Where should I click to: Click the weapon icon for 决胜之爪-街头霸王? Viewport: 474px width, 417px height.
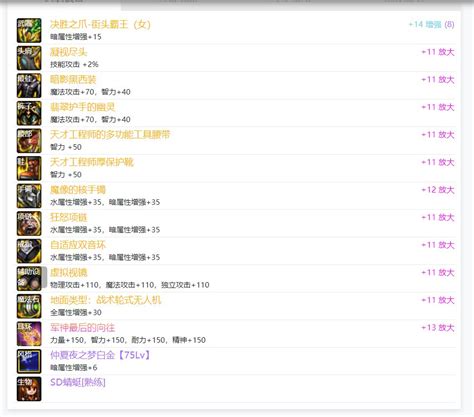tap(29, 30)
